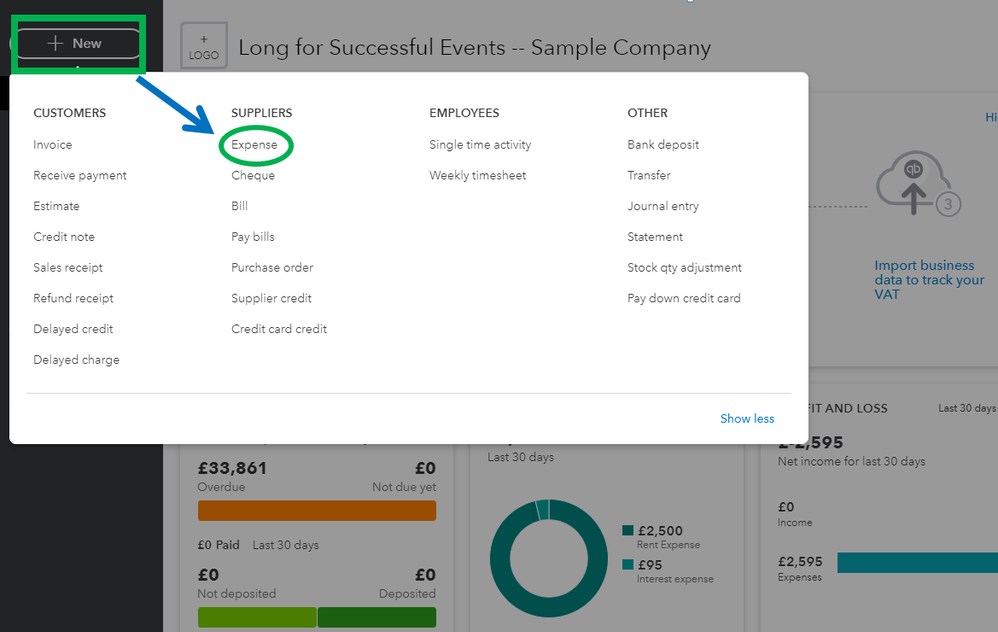Image resolution: width=998 pixels, height=632 pixels.
Task: Click the + New button
Action: [76, 43]
